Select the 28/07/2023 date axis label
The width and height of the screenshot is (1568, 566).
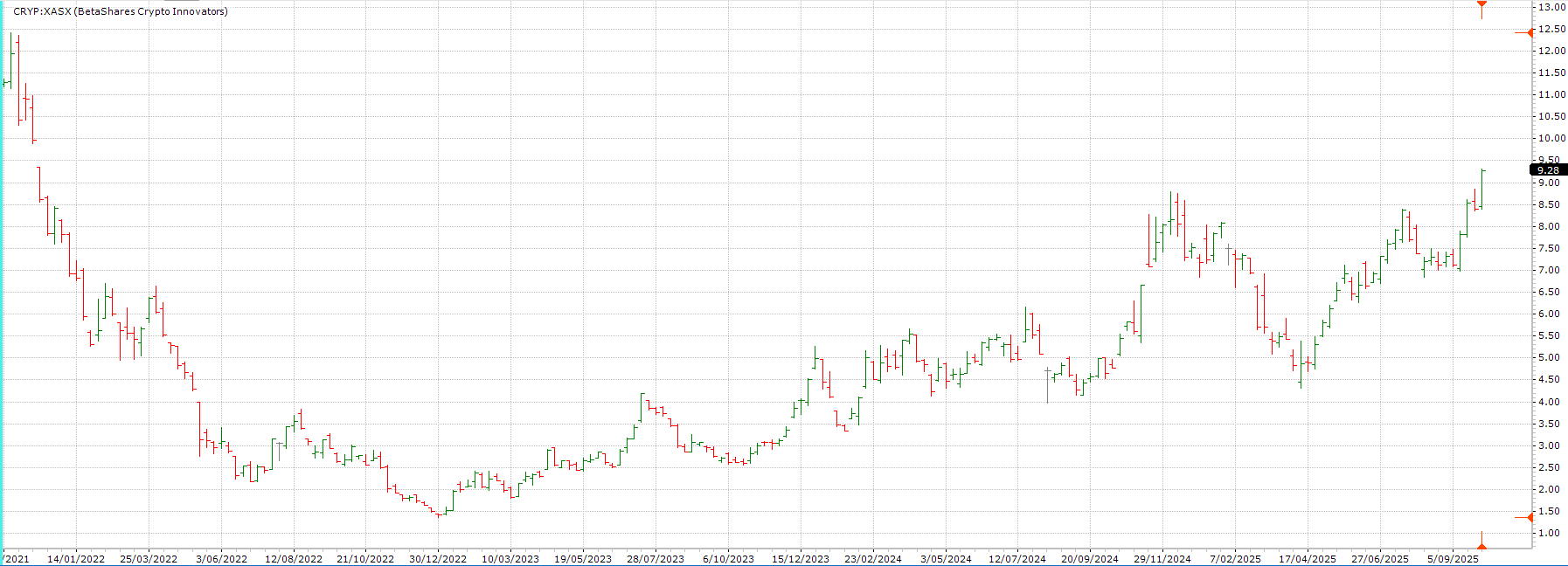(x=656, y=559)
